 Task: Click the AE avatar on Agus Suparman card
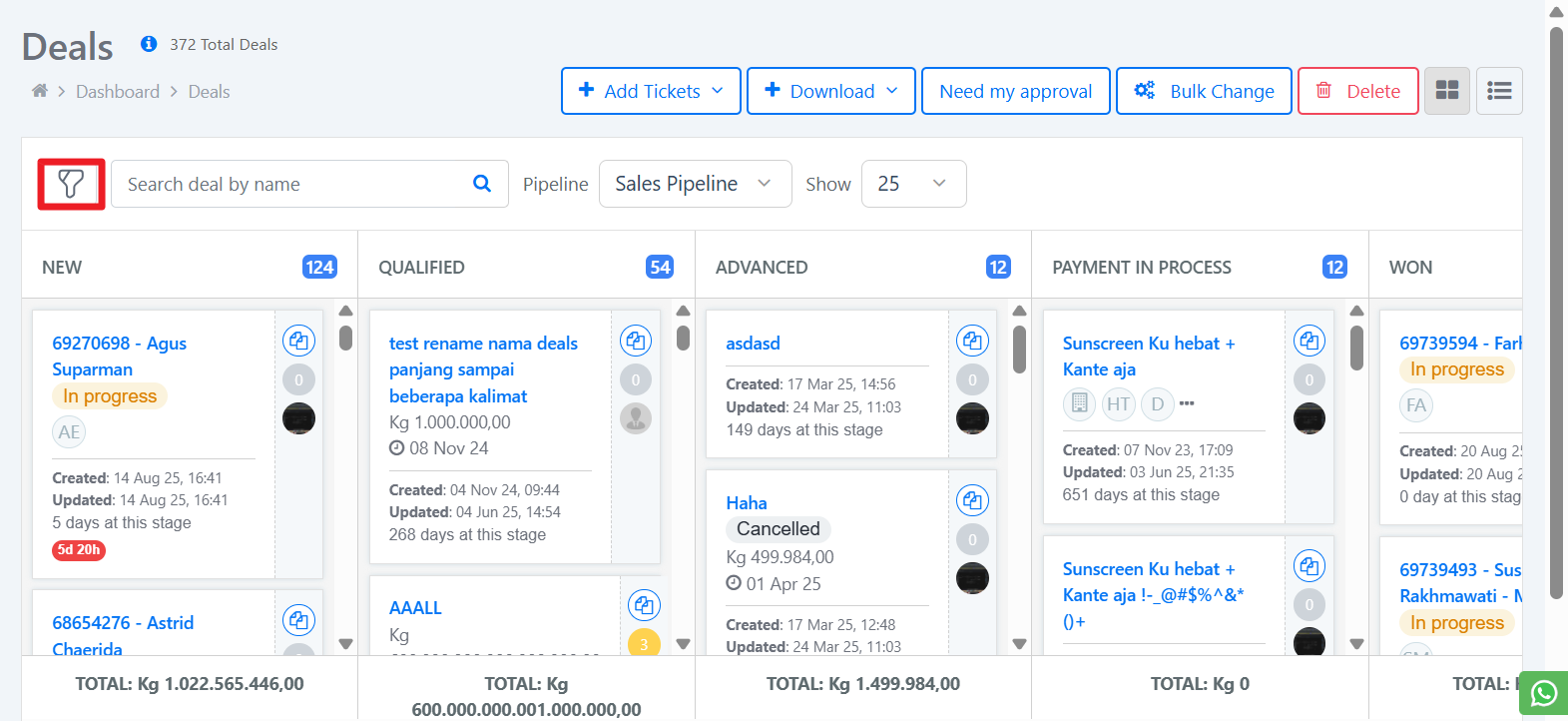(x=69, y=431)
